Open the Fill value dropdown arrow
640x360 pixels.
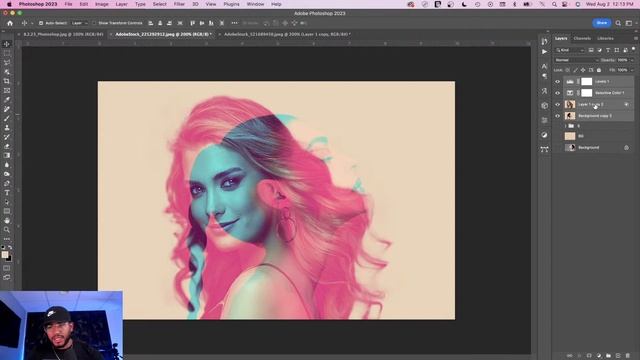(x=632, y=70)
